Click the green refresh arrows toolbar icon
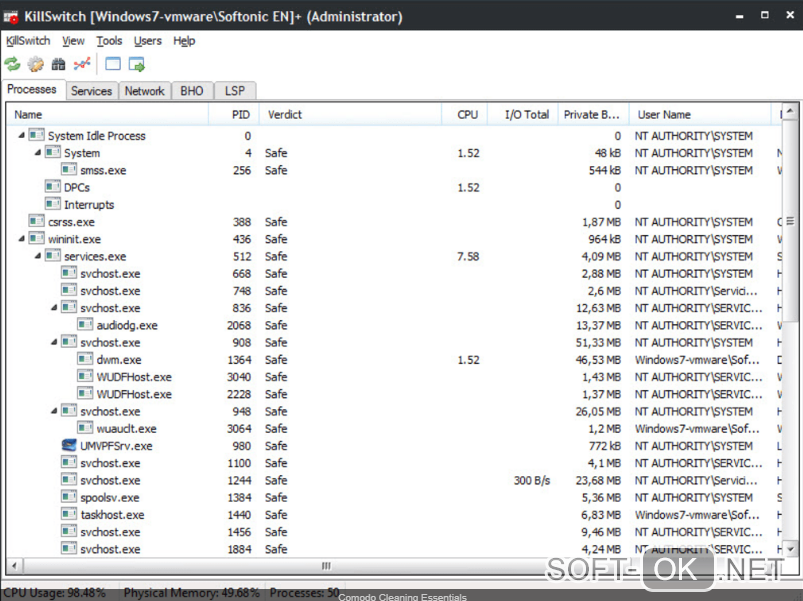 [12, 64]
